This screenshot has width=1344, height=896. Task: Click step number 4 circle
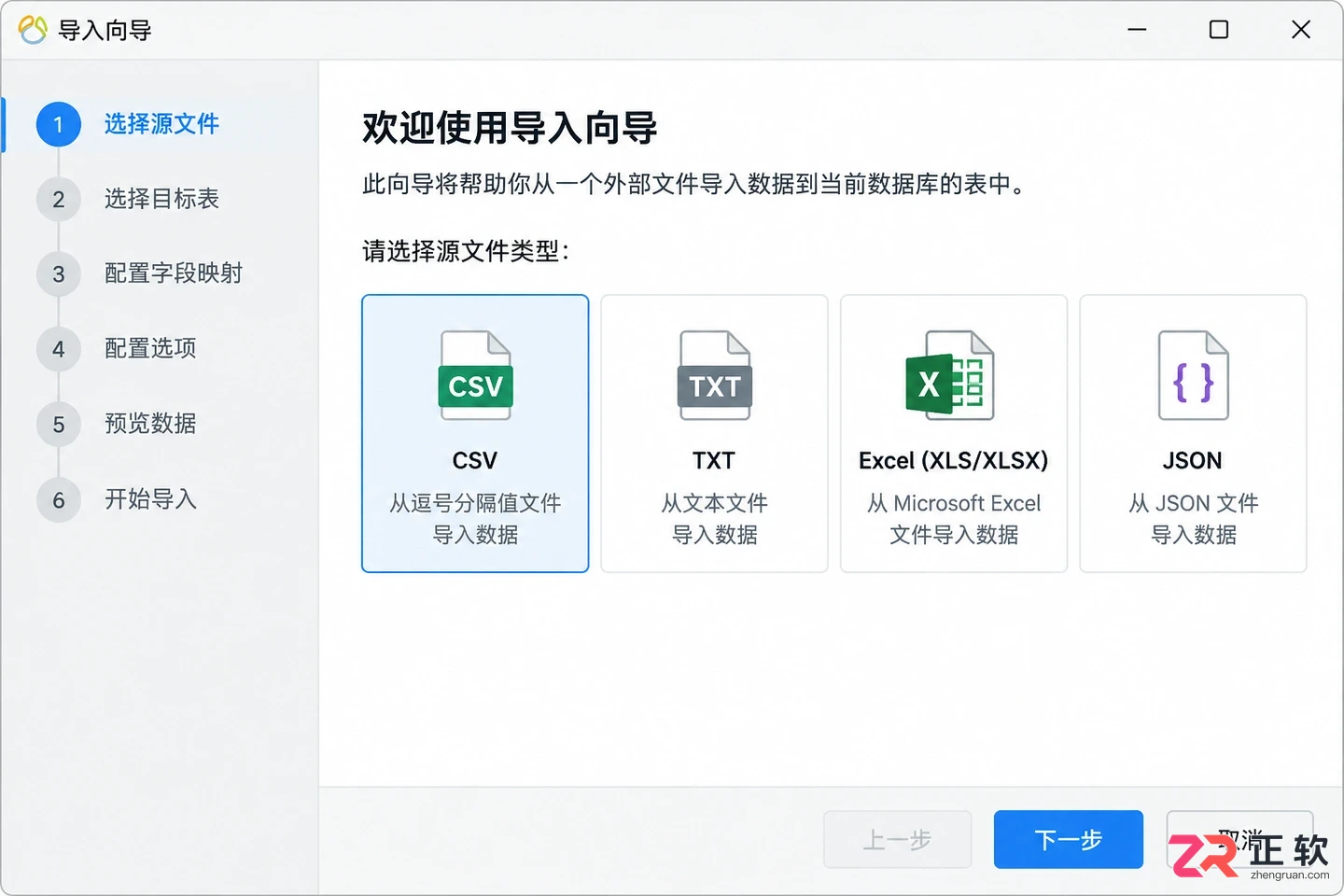click(x=59, y=349)
